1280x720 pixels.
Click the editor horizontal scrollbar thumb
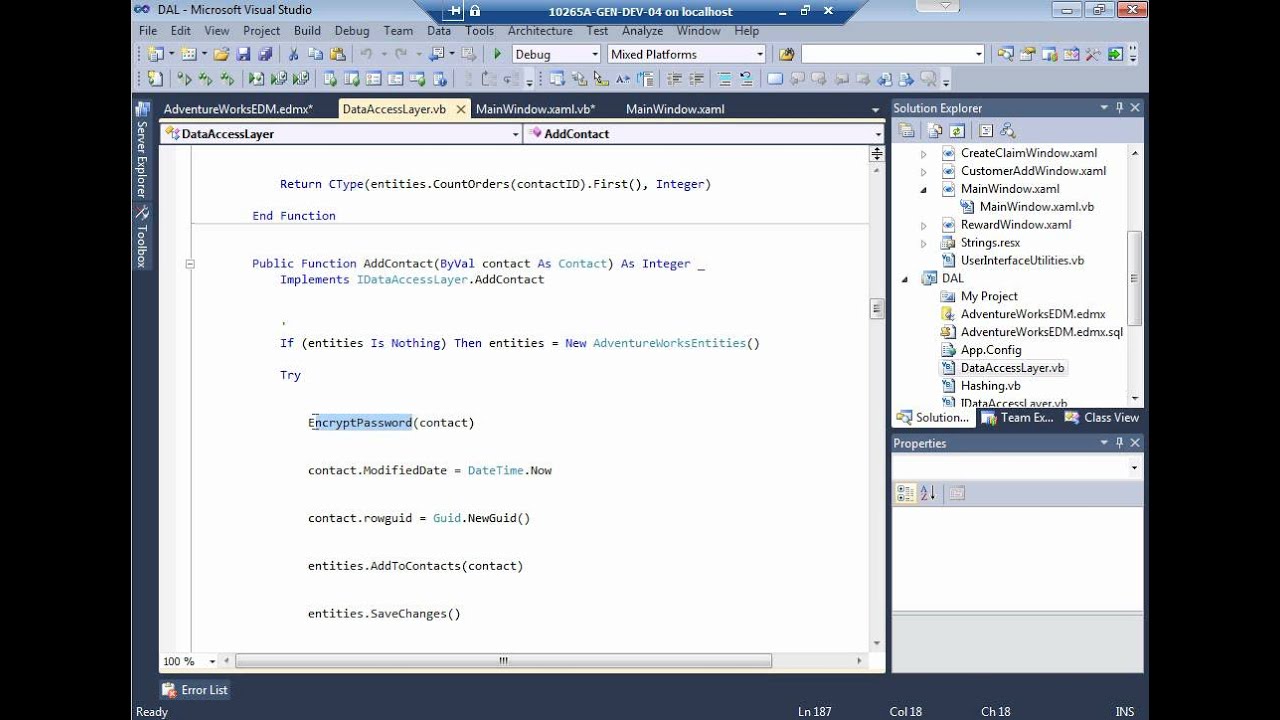(x=503, y=661)
